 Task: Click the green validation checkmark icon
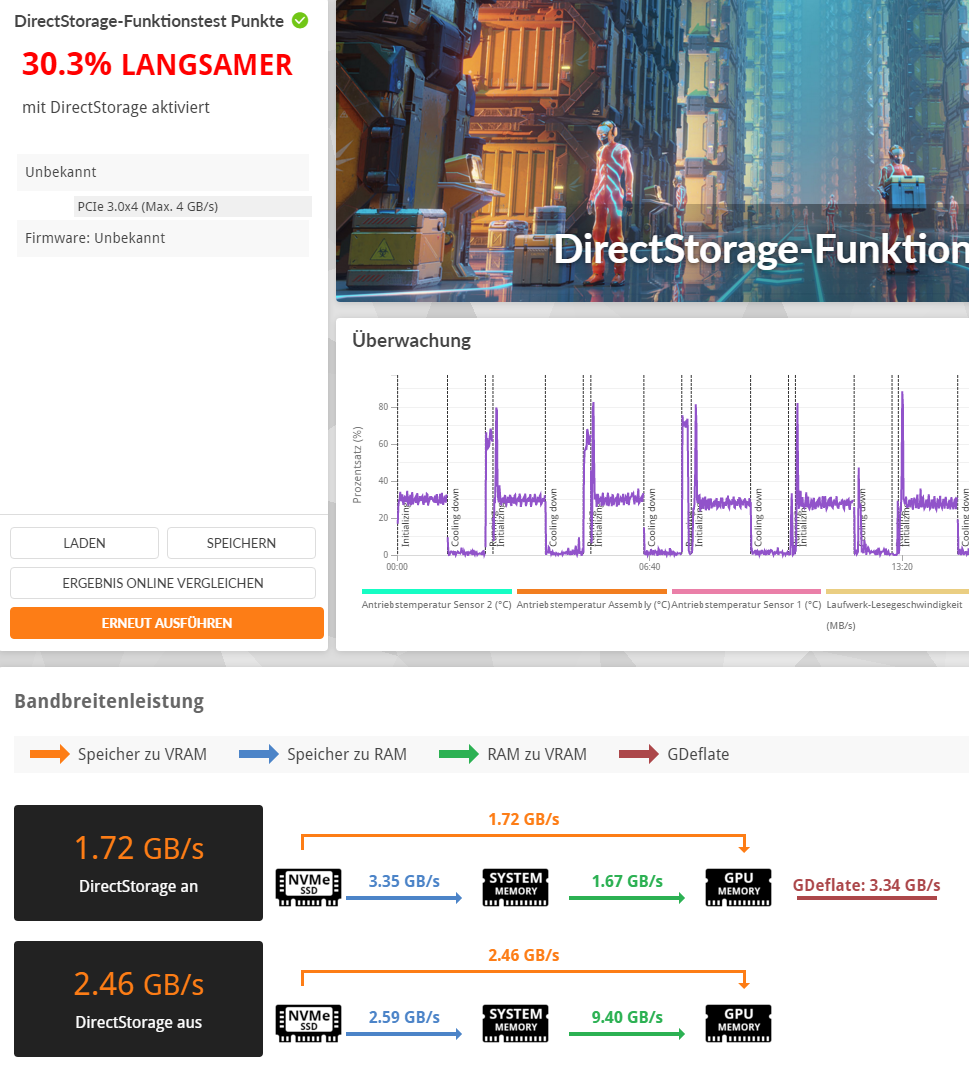pyautogui.click(x=300, y=21)
